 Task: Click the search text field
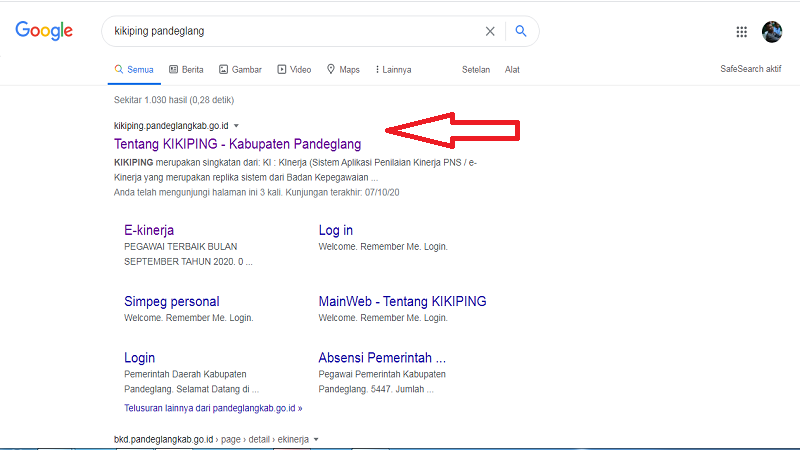click(x=296, y=31)
